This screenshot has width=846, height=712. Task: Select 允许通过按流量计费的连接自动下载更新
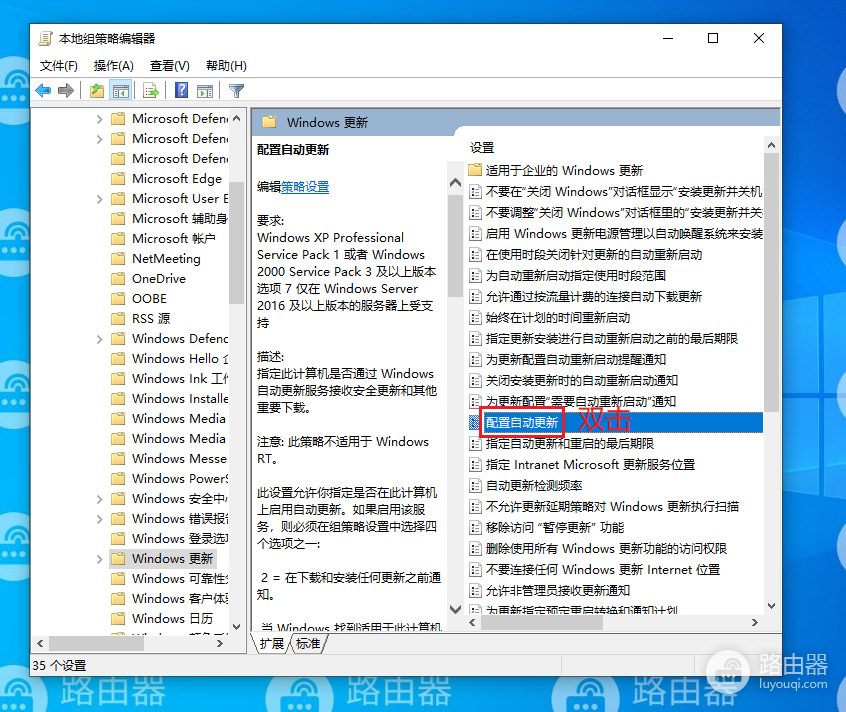[593, 297]
